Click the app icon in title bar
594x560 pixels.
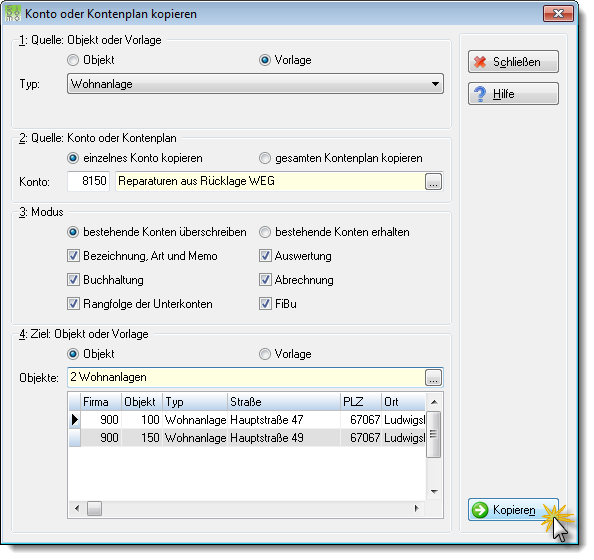13,14
